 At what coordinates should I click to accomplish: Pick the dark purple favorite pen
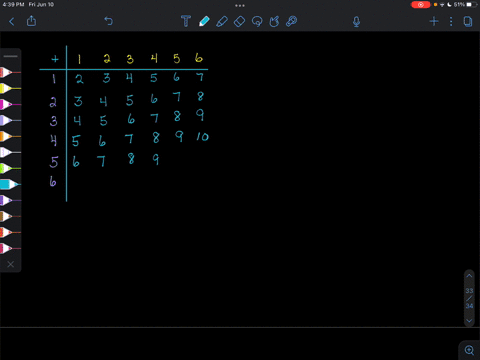tap(10, 200)
